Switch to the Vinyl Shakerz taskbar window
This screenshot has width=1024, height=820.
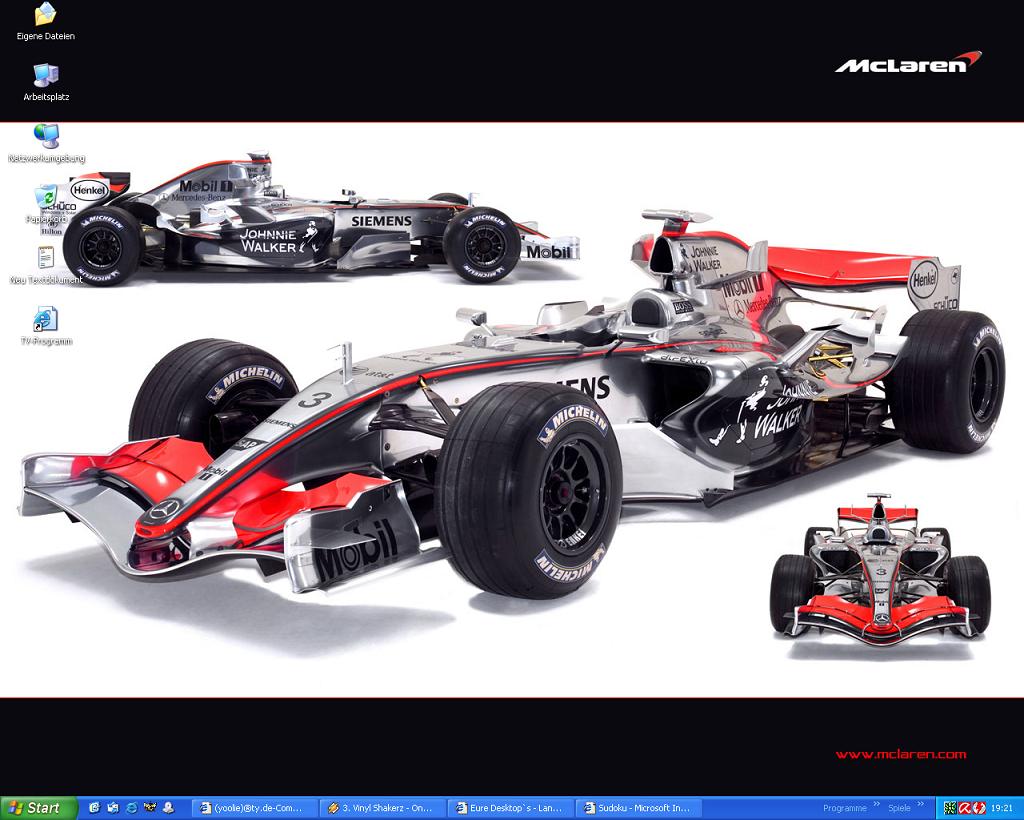point(384,808)
